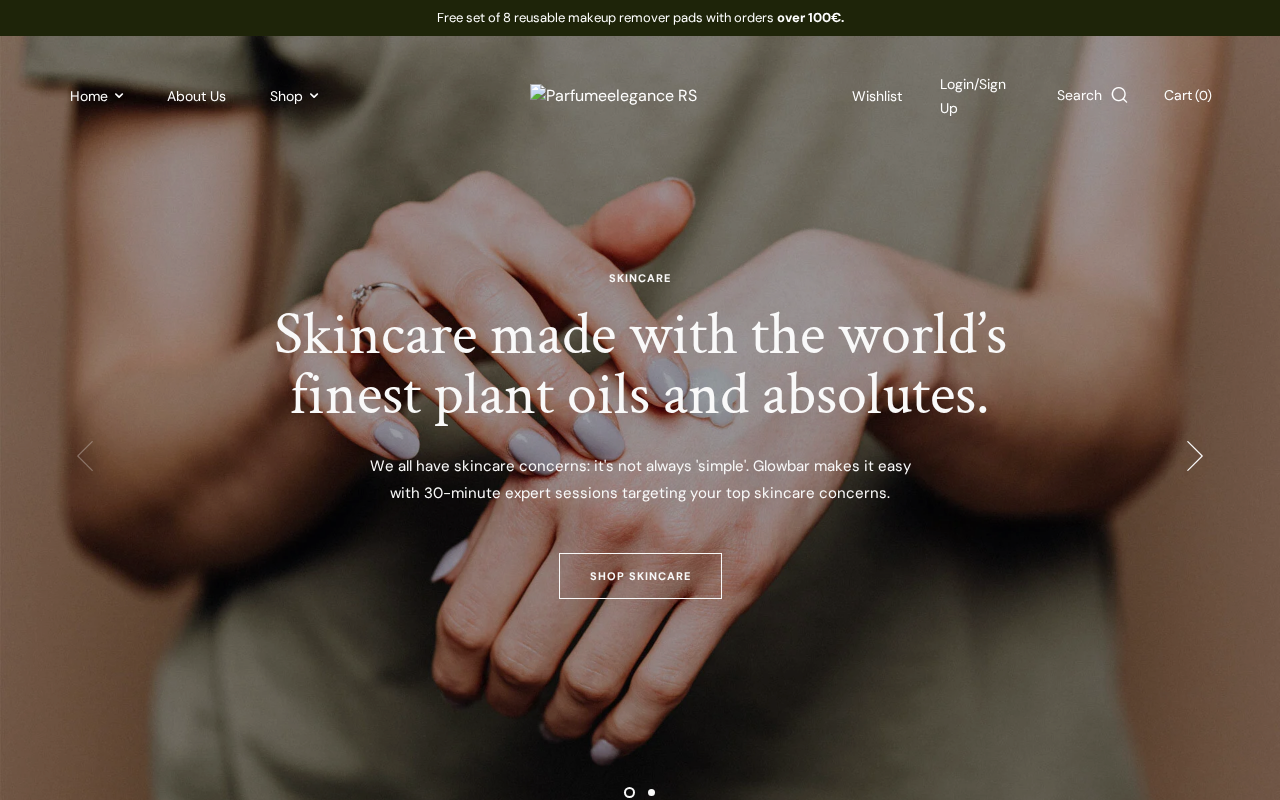
Task: Go to the About Us page
Action: 196,96
